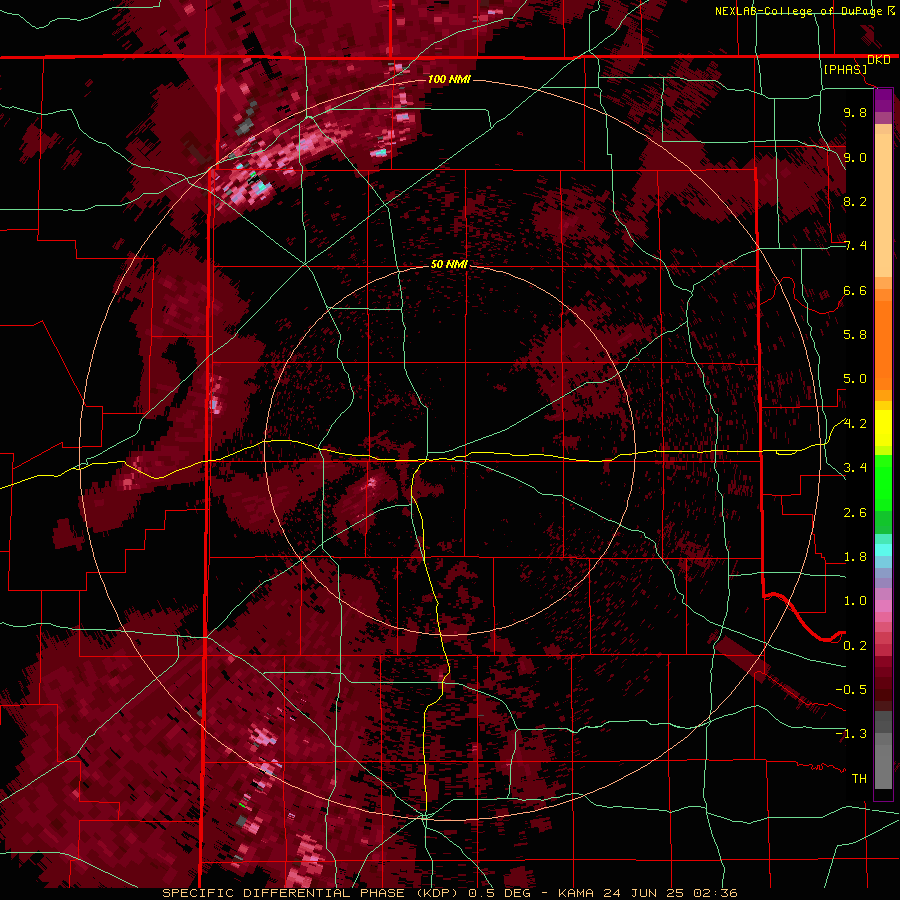The image size is (900, 900).
Task: Click the 1.8 scale value
Action: point(855,557)
